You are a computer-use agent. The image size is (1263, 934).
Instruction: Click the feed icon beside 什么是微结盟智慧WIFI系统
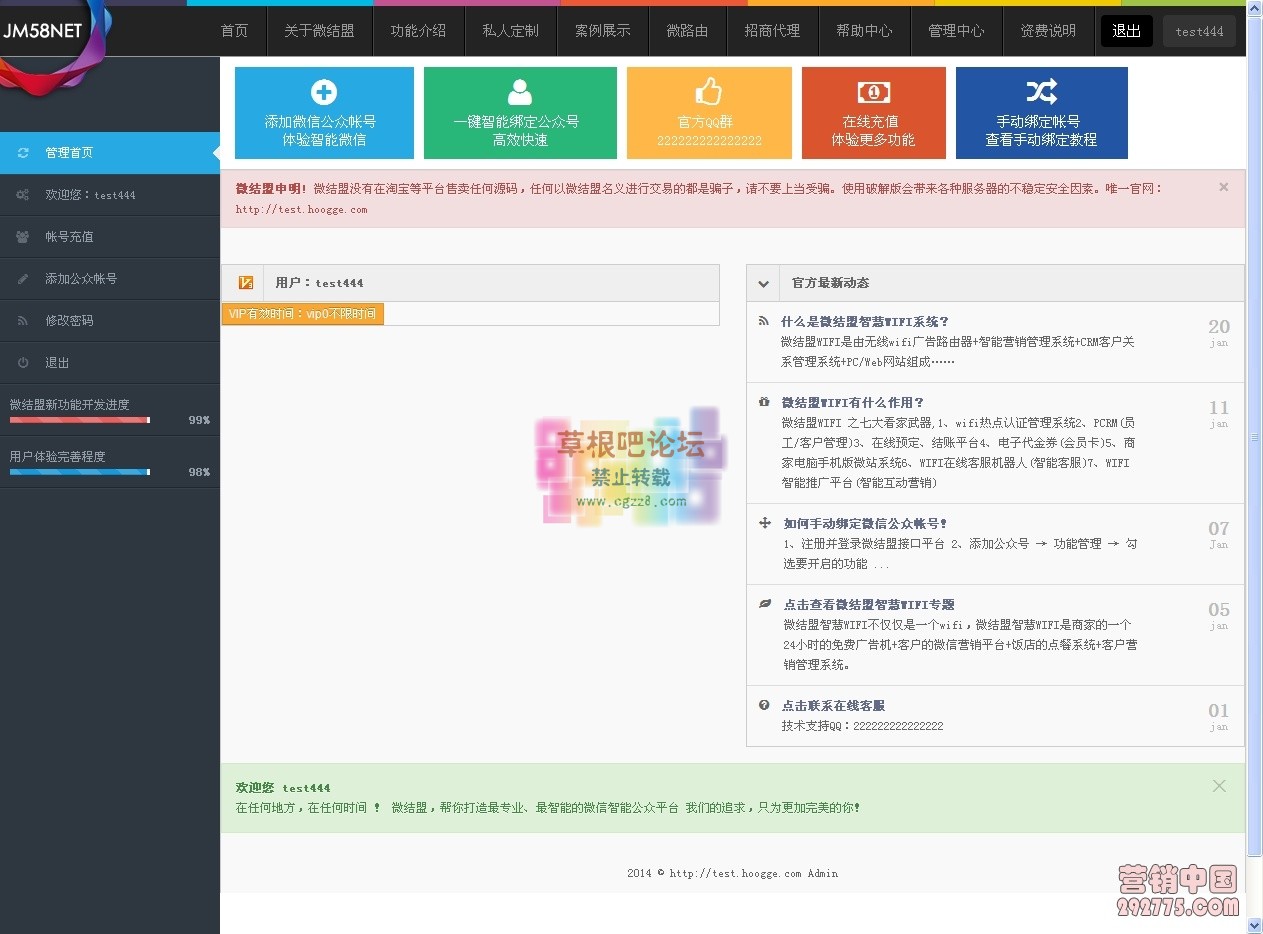tap(764, 321)
